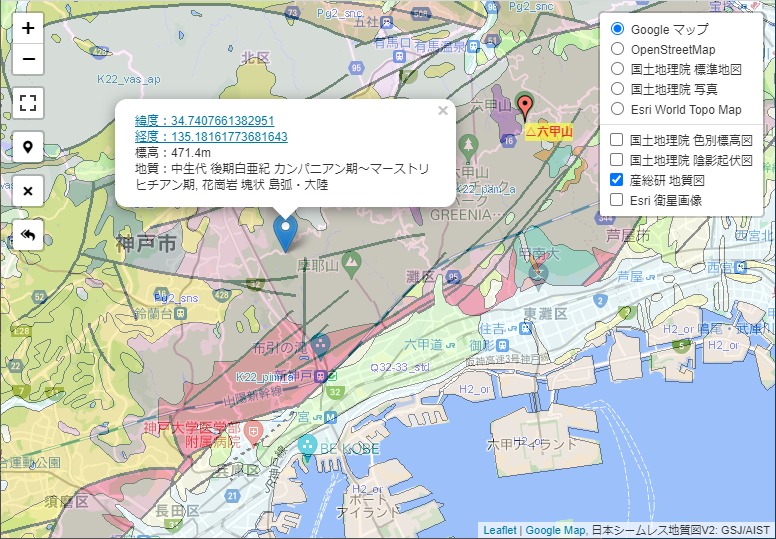Click the 摩耶山 mountain icon
Image resolution: width=776 pixels, height=539 pixels.
click(x=351, y=263)
